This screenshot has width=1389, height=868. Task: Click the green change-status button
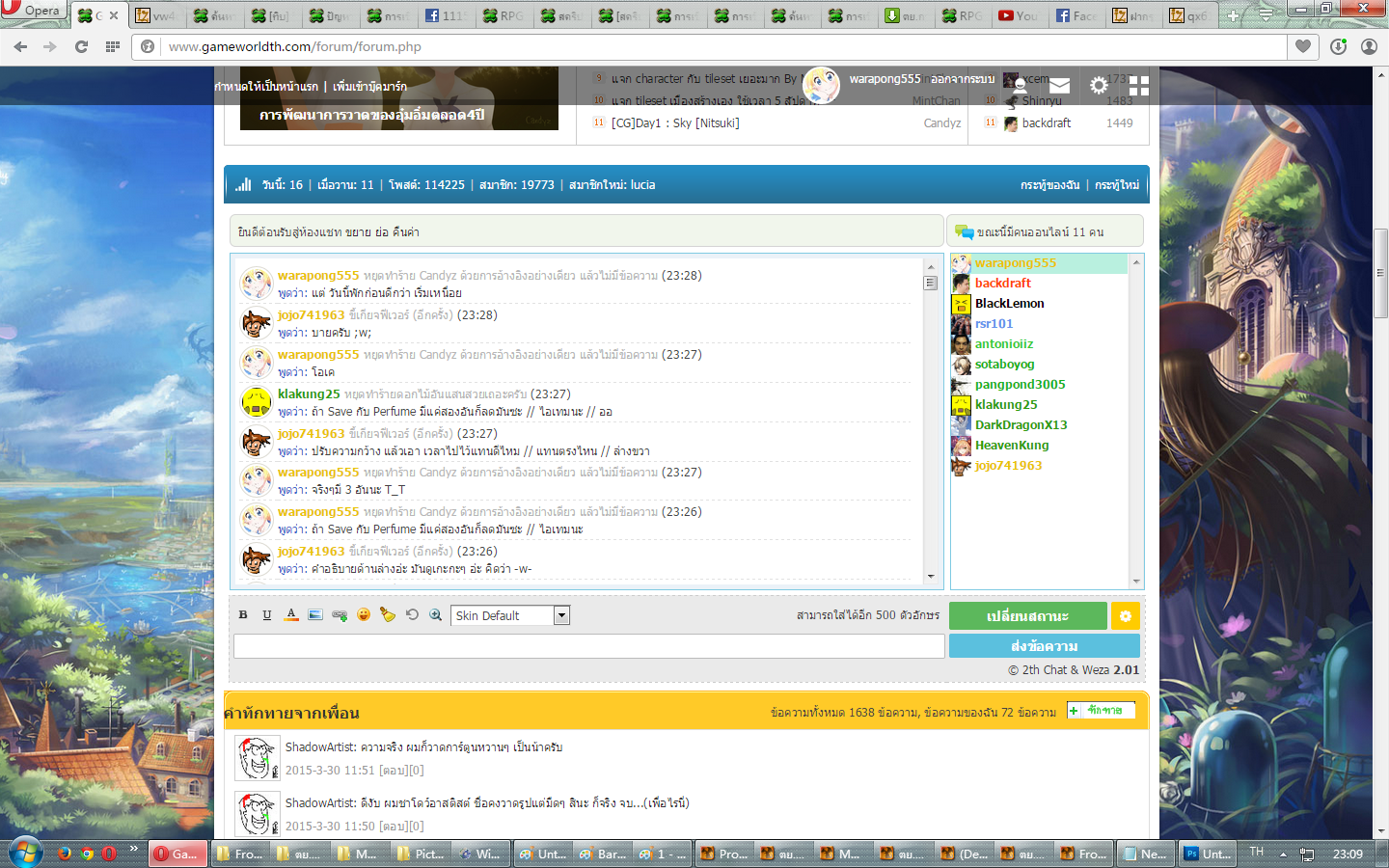point(1028,615)
